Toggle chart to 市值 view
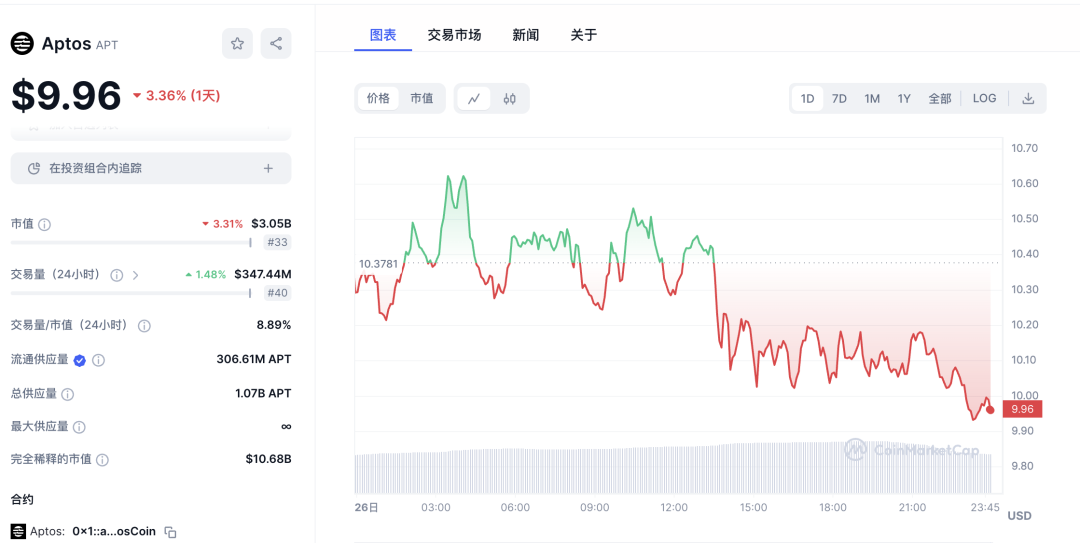This screenshot has width=1080, height=543. tap(422, 99)
